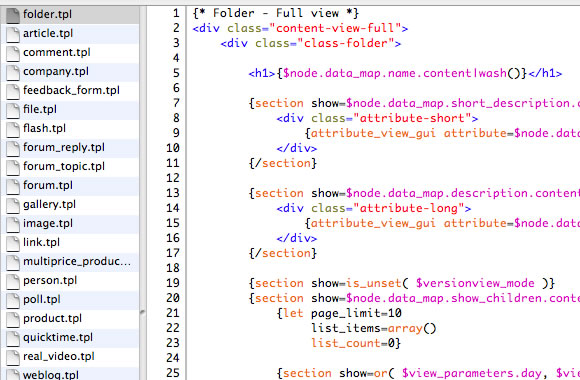Click the product.tpl file icon
580x380 pixels.
pyautogui.click(x=13, y=319)
